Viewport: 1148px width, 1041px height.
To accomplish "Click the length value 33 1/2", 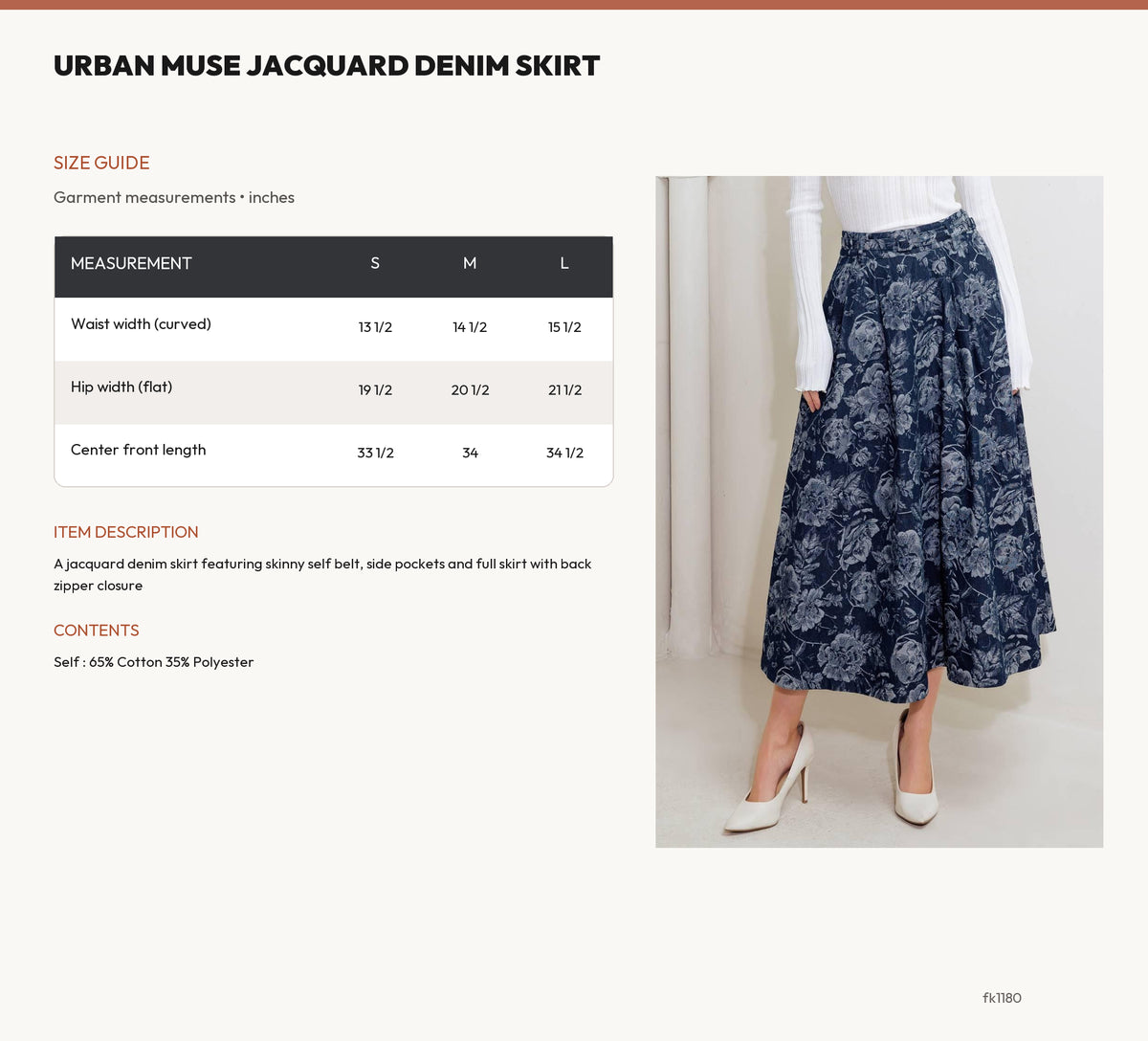I will click(375, 453).
